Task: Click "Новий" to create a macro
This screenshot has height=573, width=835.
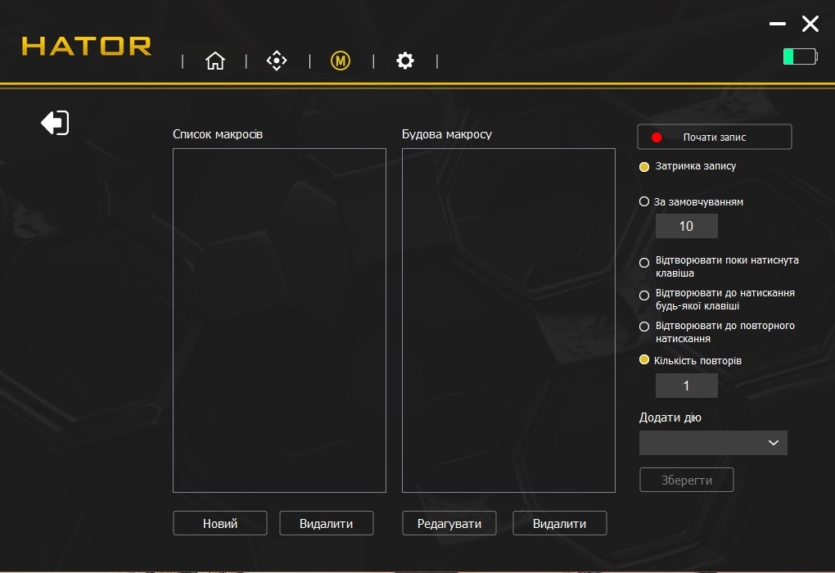Action: click(x=220, y=523)
